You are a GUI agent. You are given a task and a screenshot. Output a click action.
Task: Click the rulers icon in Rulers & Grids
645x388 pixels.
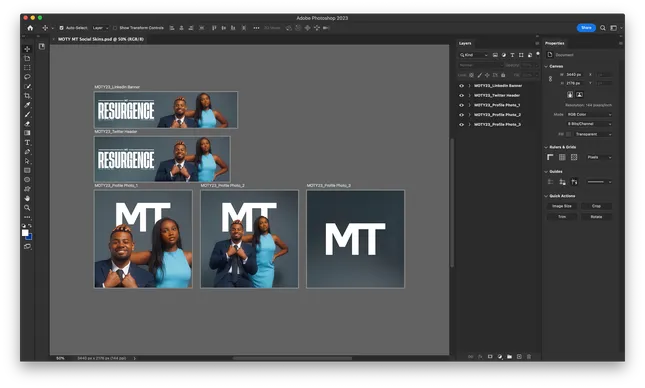click(550, 157)
